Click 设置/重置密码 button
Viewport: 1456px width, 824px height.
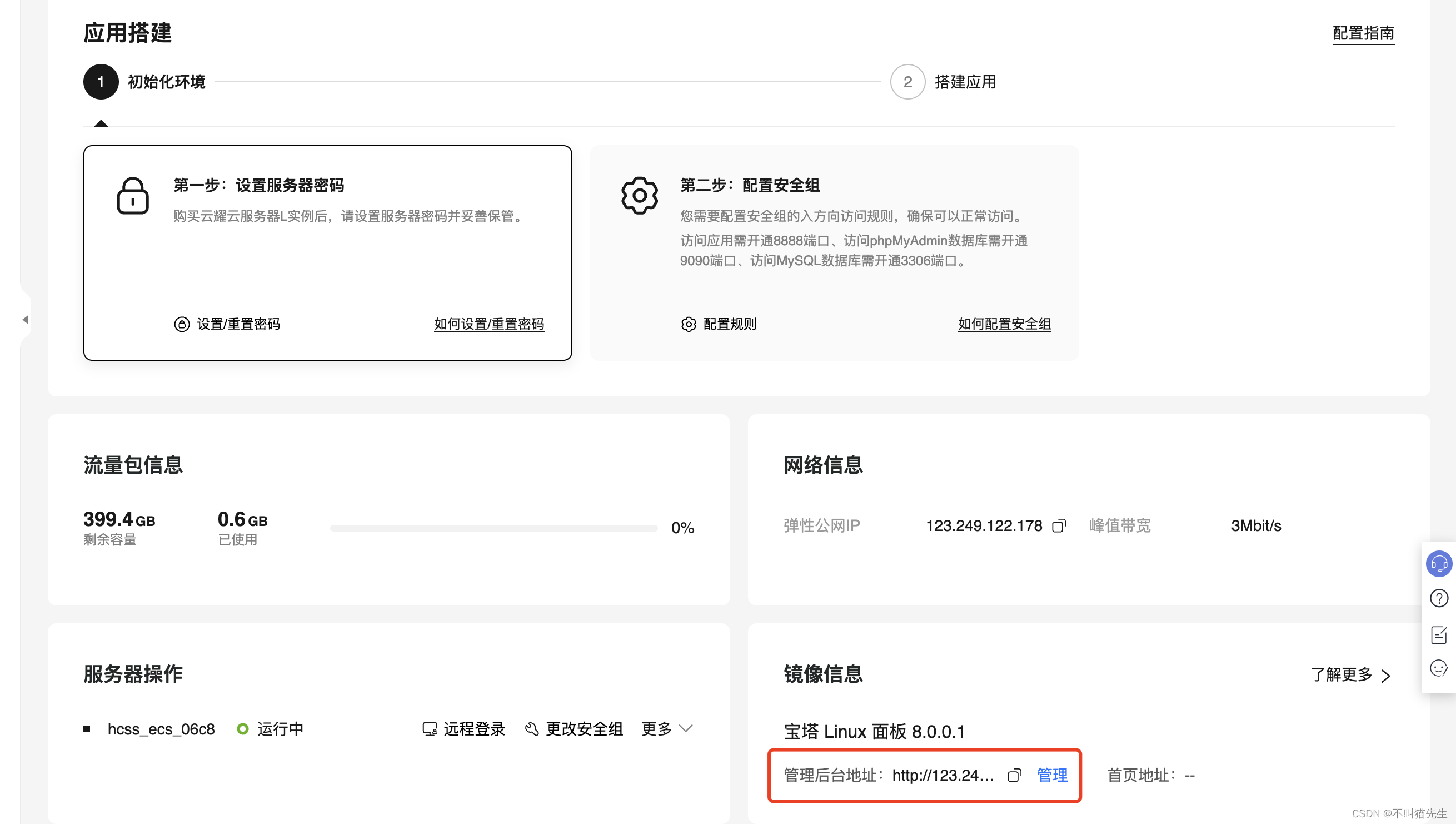[227, 324]
